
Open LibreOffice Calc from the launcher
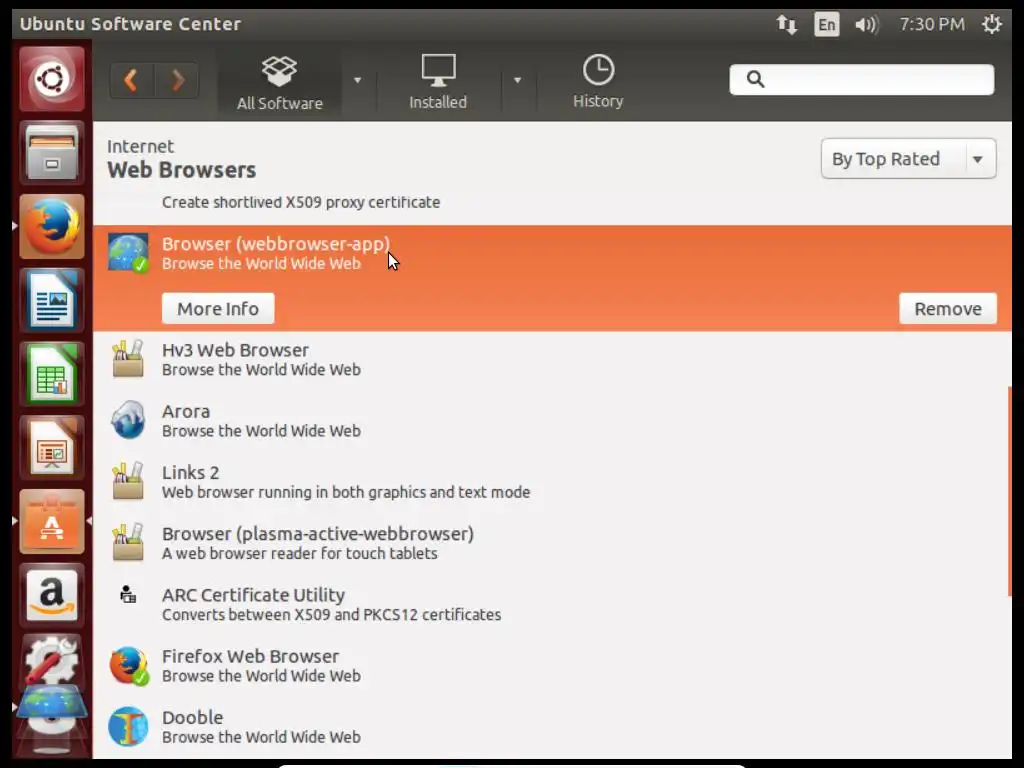(52, 374)
